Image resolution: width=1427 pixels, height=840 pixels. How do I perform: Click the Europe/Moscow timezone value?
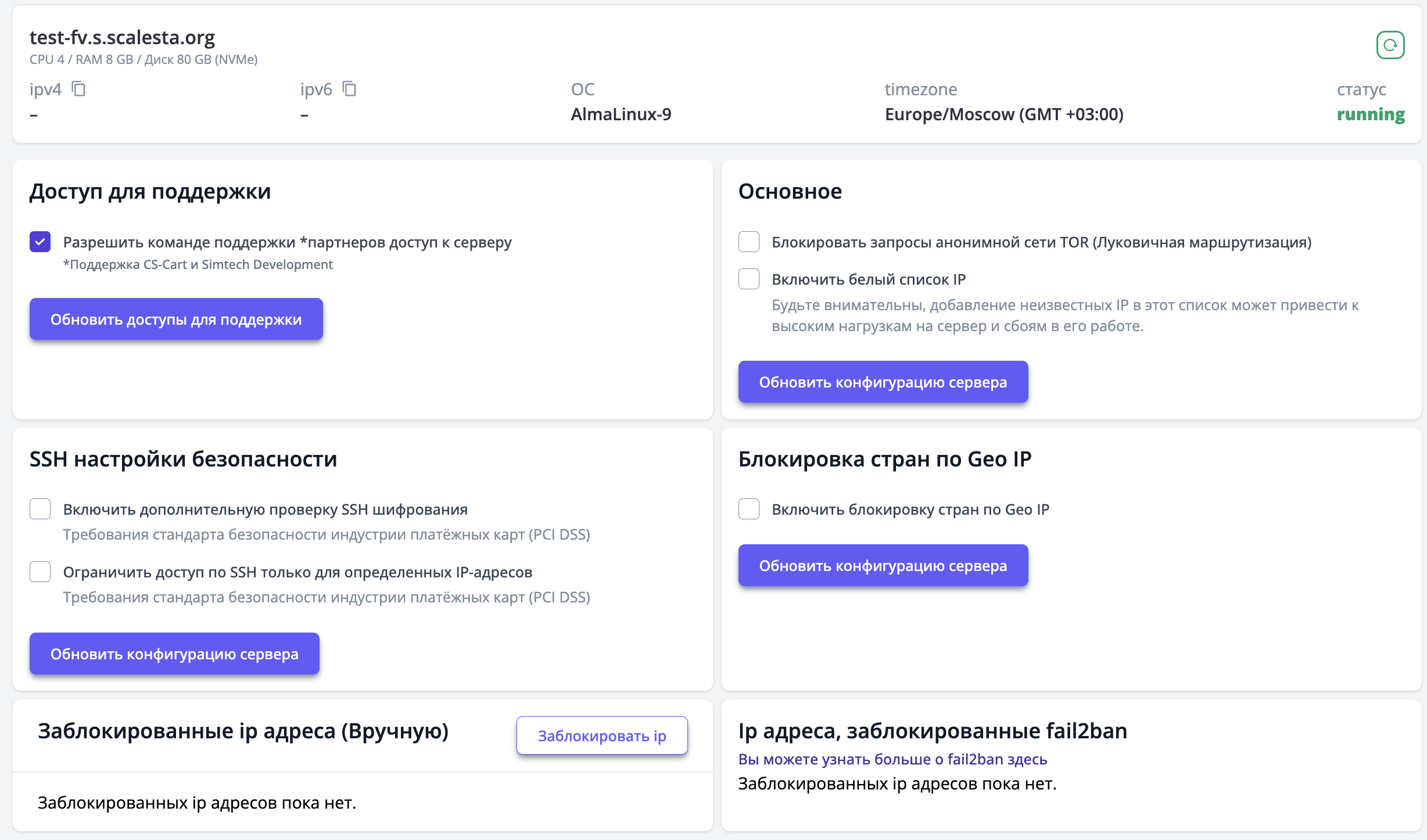(x=1003, y=114)
